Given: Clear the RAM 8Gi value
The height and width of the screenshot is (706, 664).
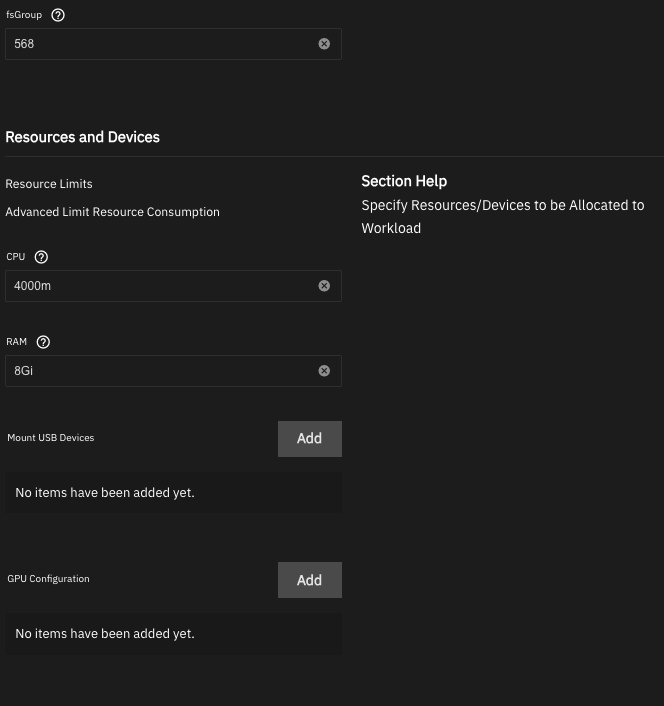Looking at the screenshot, I should pyautogui.click(x=324, y=371).
